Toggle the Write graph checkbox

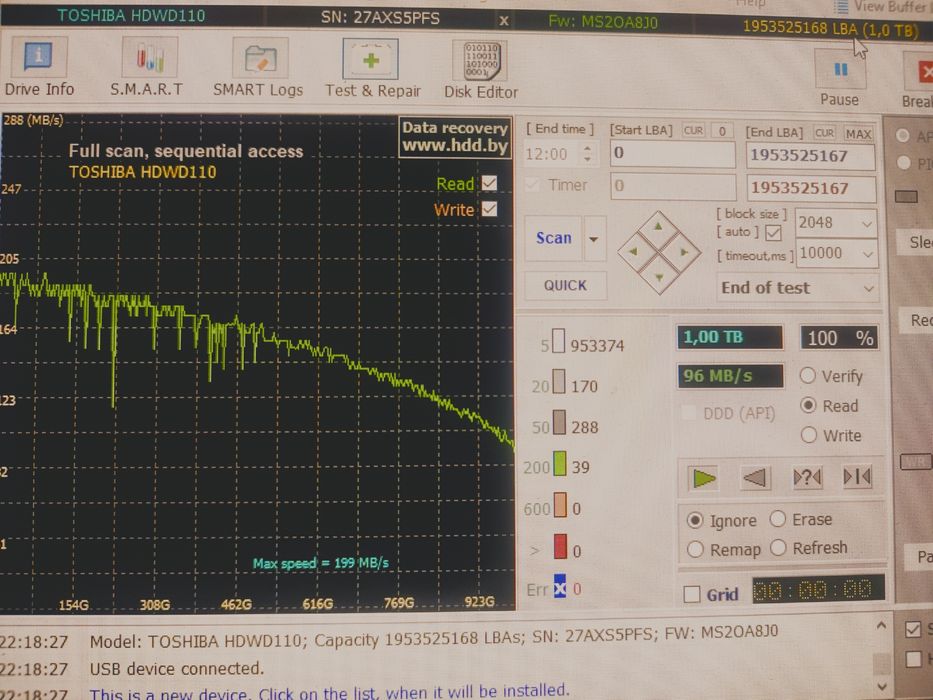click(x=490, y=209)
